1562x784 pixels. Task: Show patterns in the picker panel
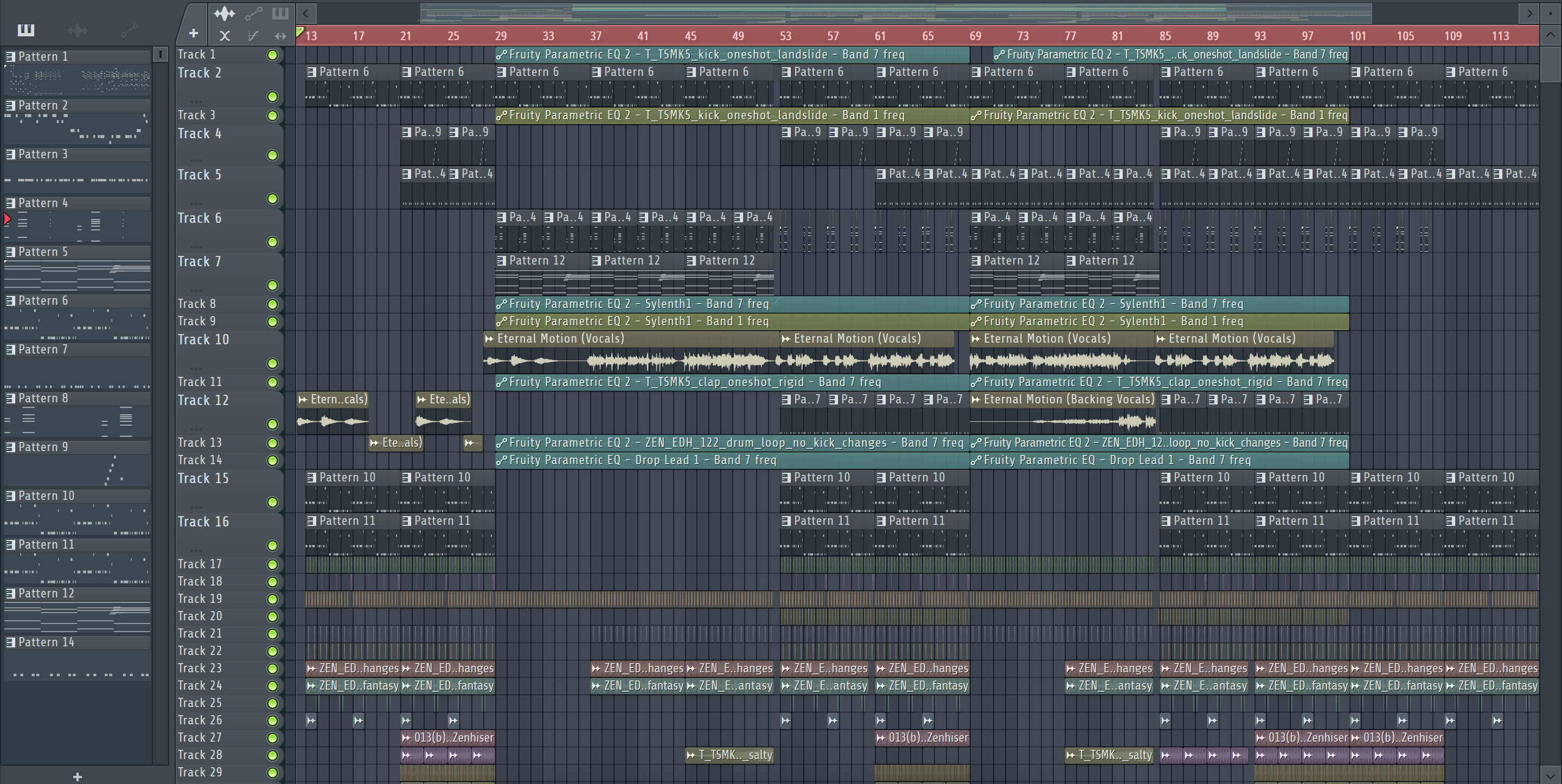[25, 30]
